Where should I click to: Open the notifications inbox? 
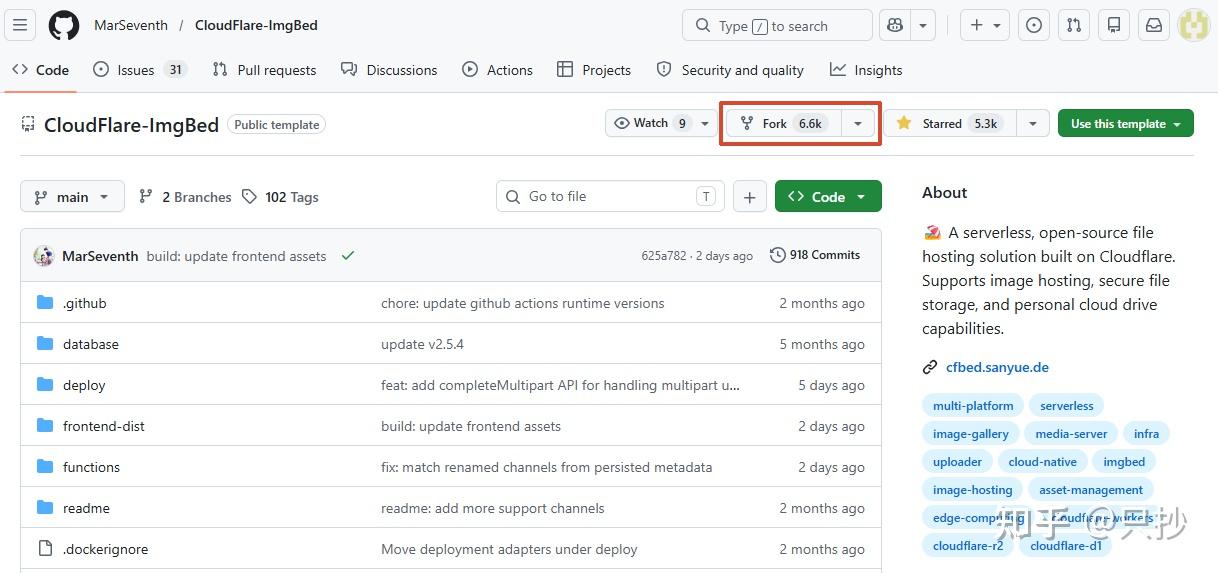tap(1154, 25)
